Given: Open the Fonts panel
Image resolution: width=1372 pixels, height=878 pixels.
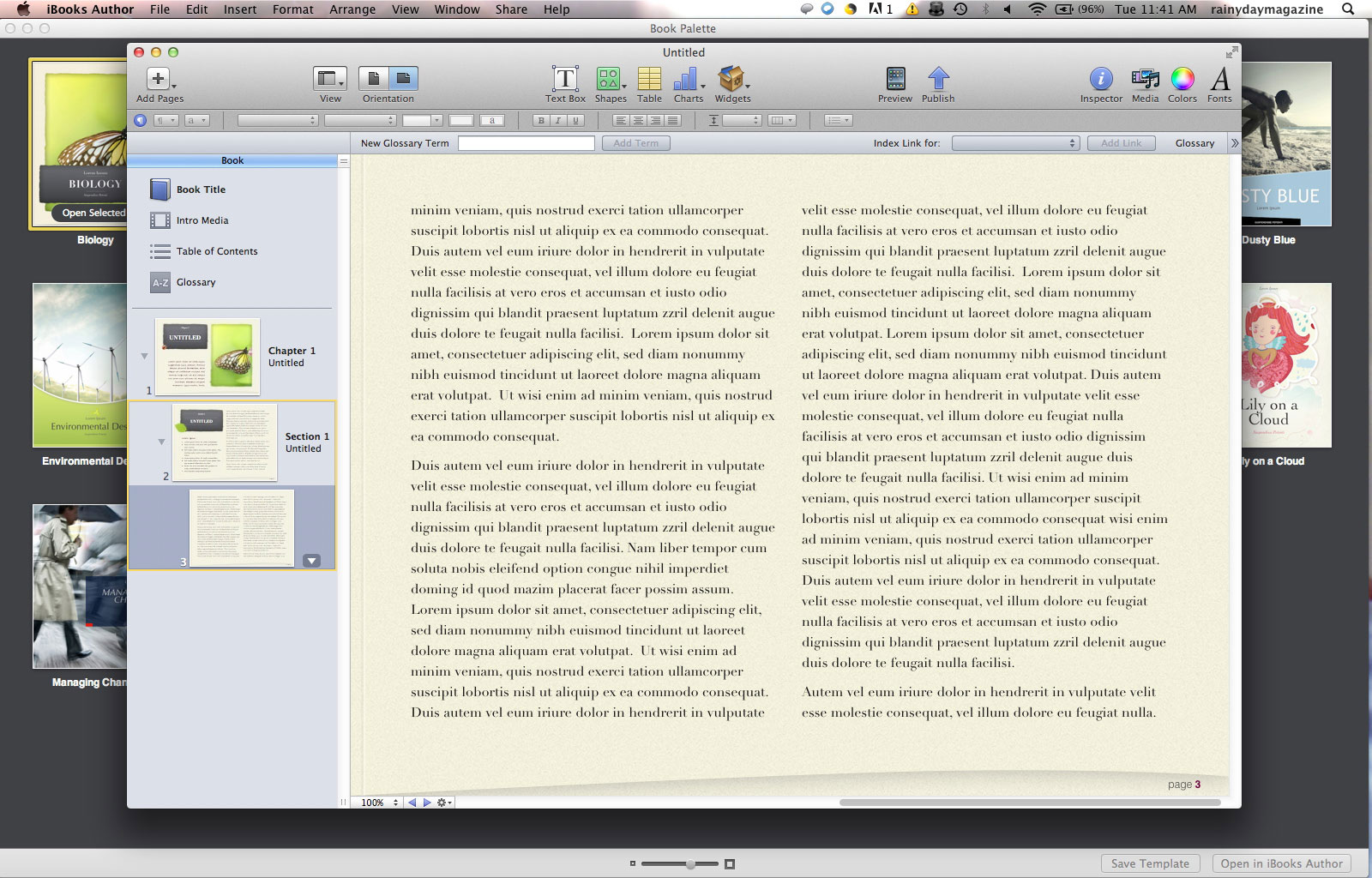Looking at the screenshot, I should click(1219, 79).
